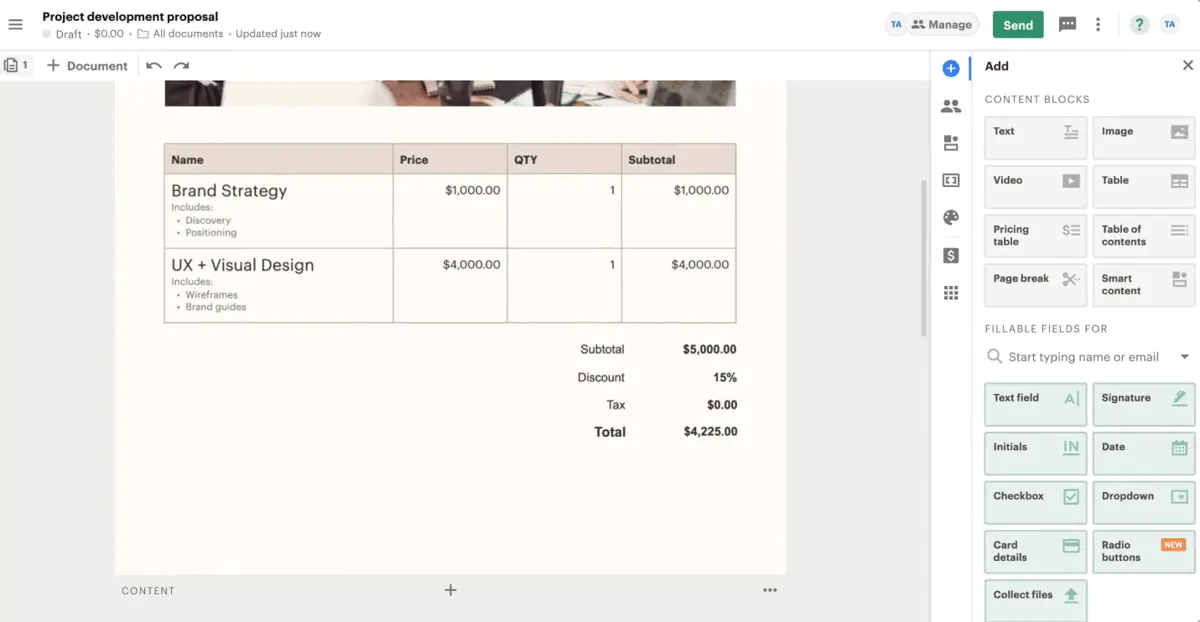Add a Text field fillable field
Viewport: 1200px width, 622px height.
click(1035, 404)
